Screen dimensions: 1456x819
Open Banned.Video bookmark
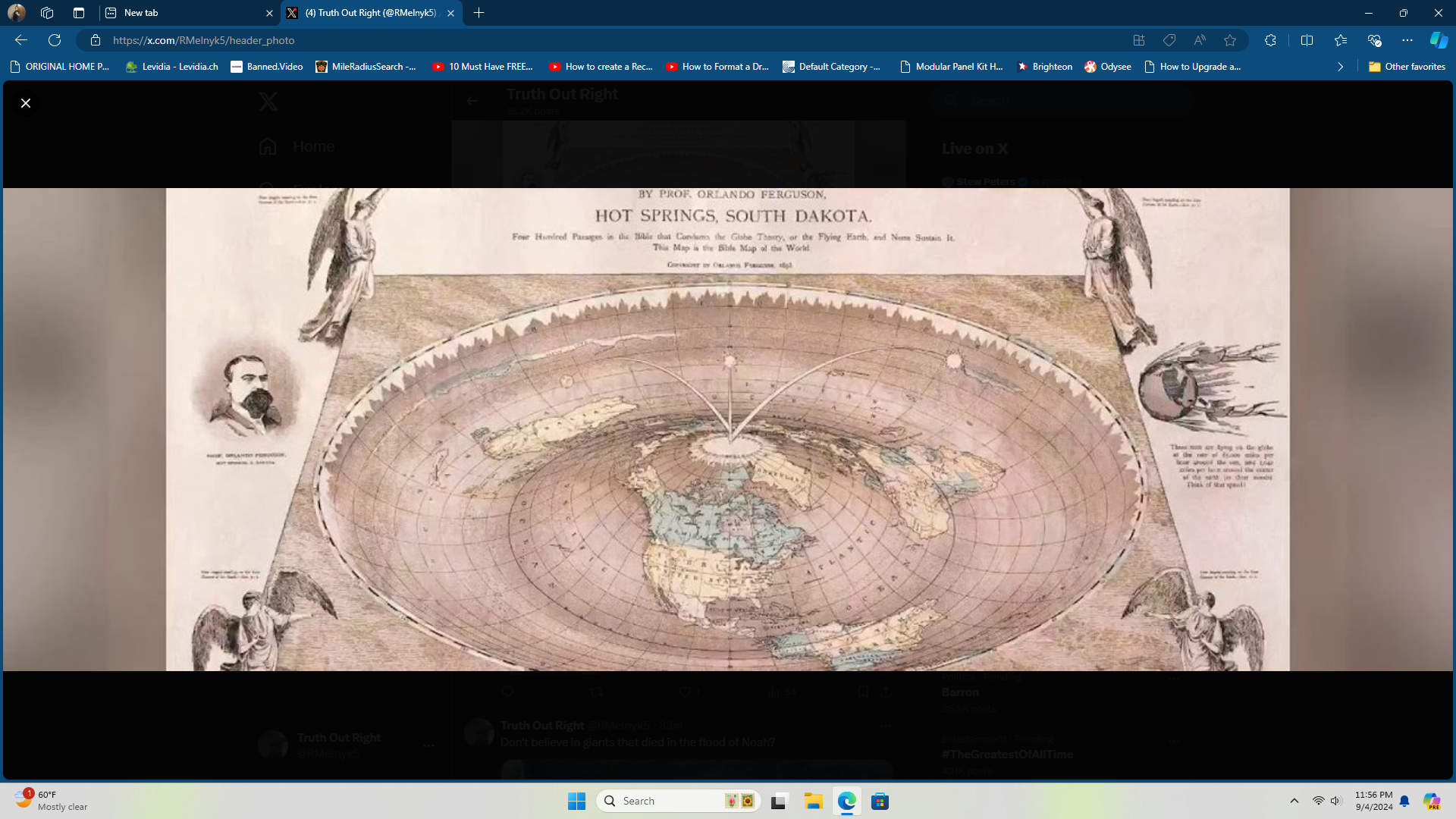click(x=266, y=67)
